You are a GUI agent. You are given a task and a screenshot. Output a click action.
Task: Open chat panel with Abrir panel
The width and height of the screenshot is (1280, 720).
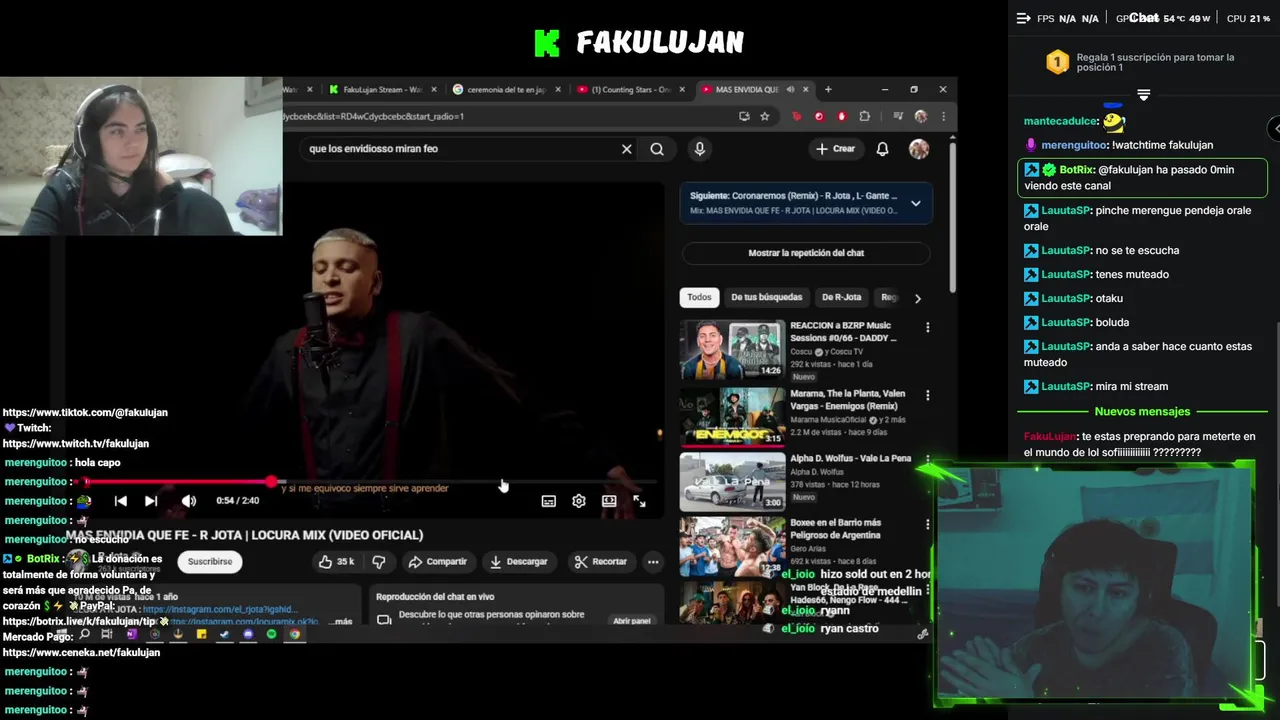(x=631, y=621)
